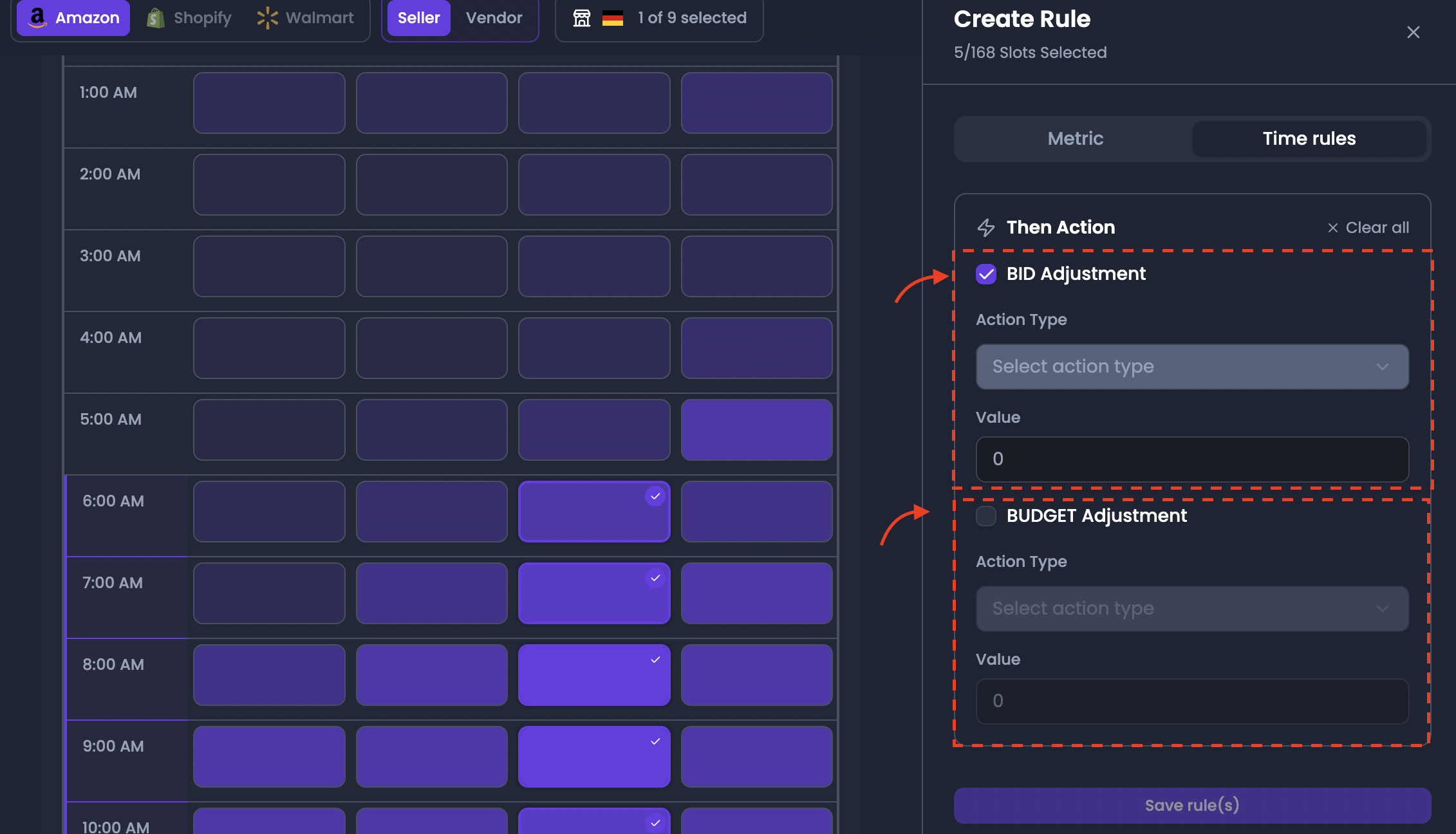The height and width of the screenshot is (834, 1456).
Task: Click the Shopify bag logo icon
Action: pyautogui.click(x=155, y=18)
